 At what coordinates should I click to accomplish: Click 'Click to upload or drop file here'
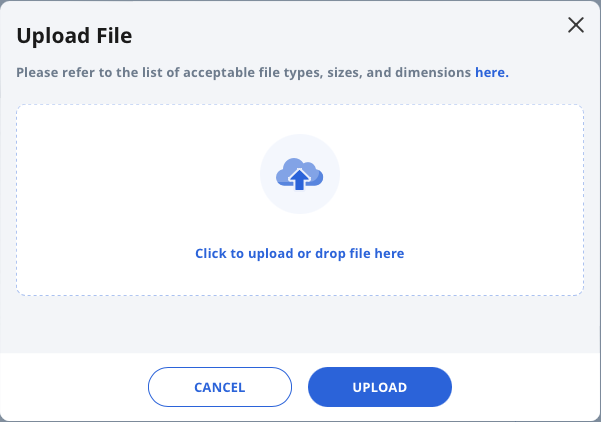coord(300,253)
